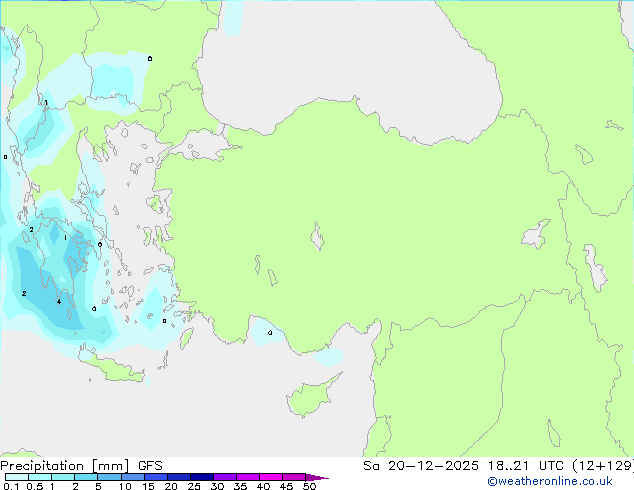Click the above-50 mm arrow tip of legend
The height and width of the screenshot is (490, 634).
tap(317, 477)
